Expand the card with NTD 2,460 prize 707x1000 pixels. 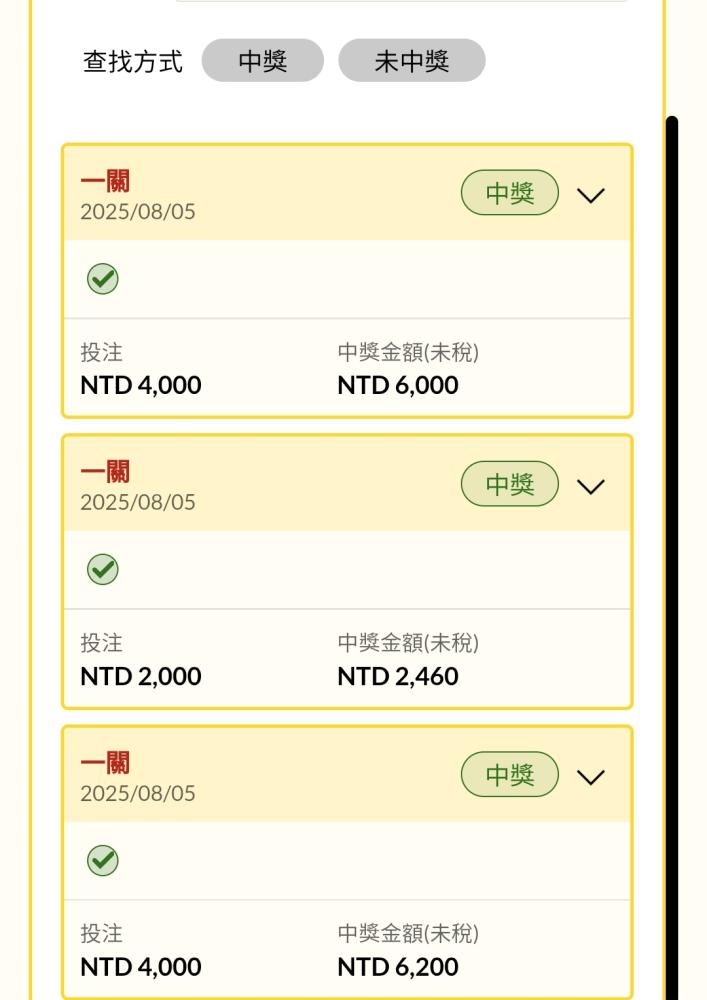pos(591,486)
